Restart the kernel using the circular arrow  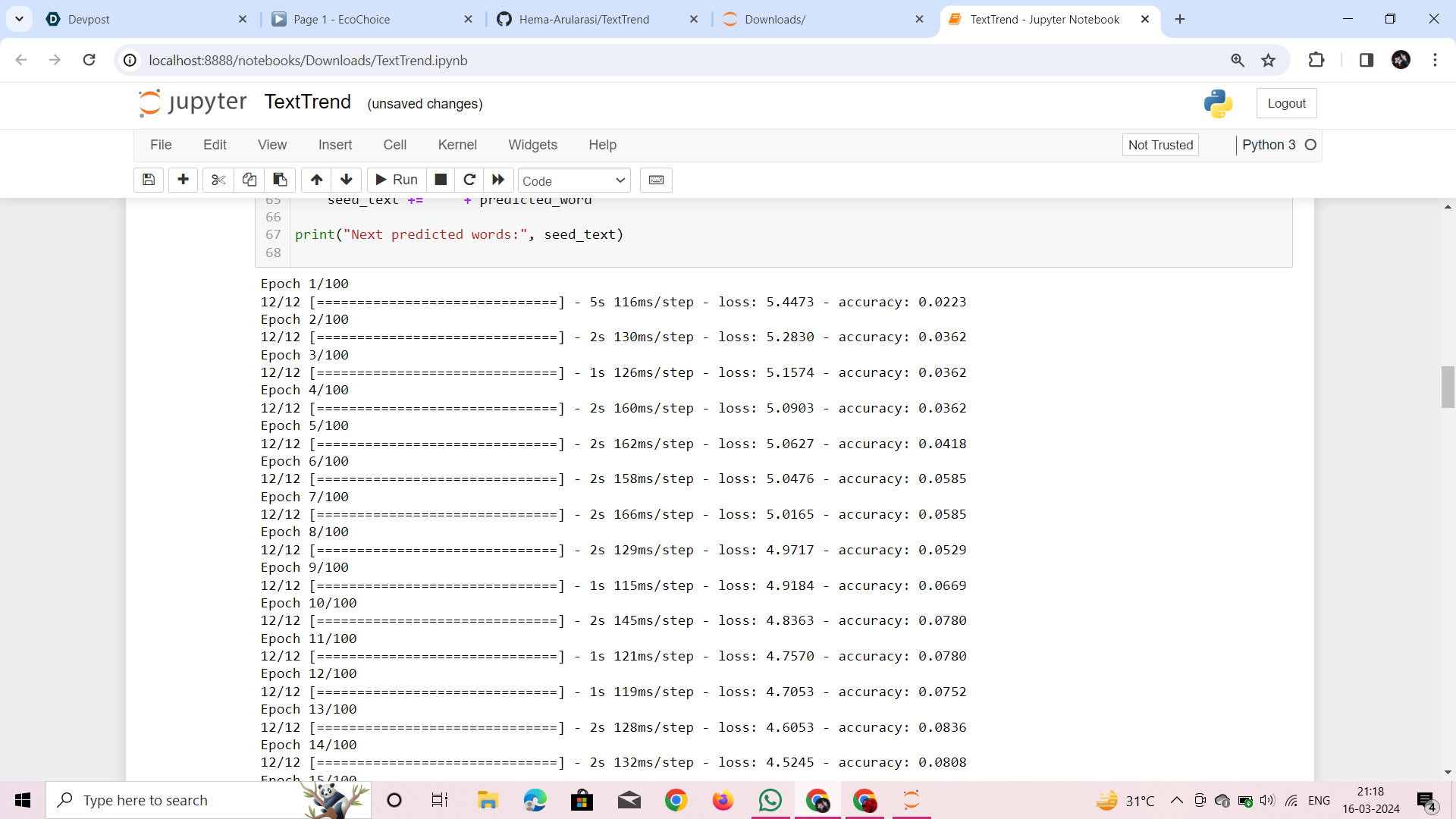point(469,180)
